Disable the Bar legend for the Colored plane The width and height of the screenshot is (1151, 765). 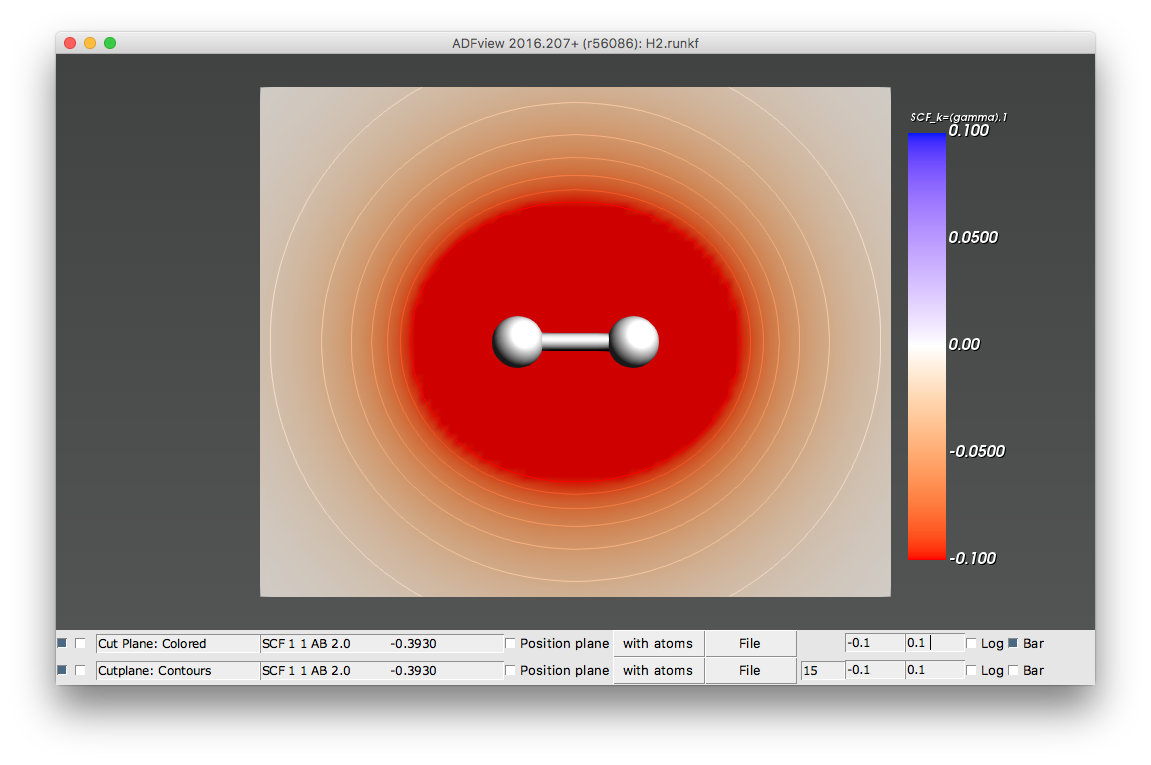[1014, 643]
